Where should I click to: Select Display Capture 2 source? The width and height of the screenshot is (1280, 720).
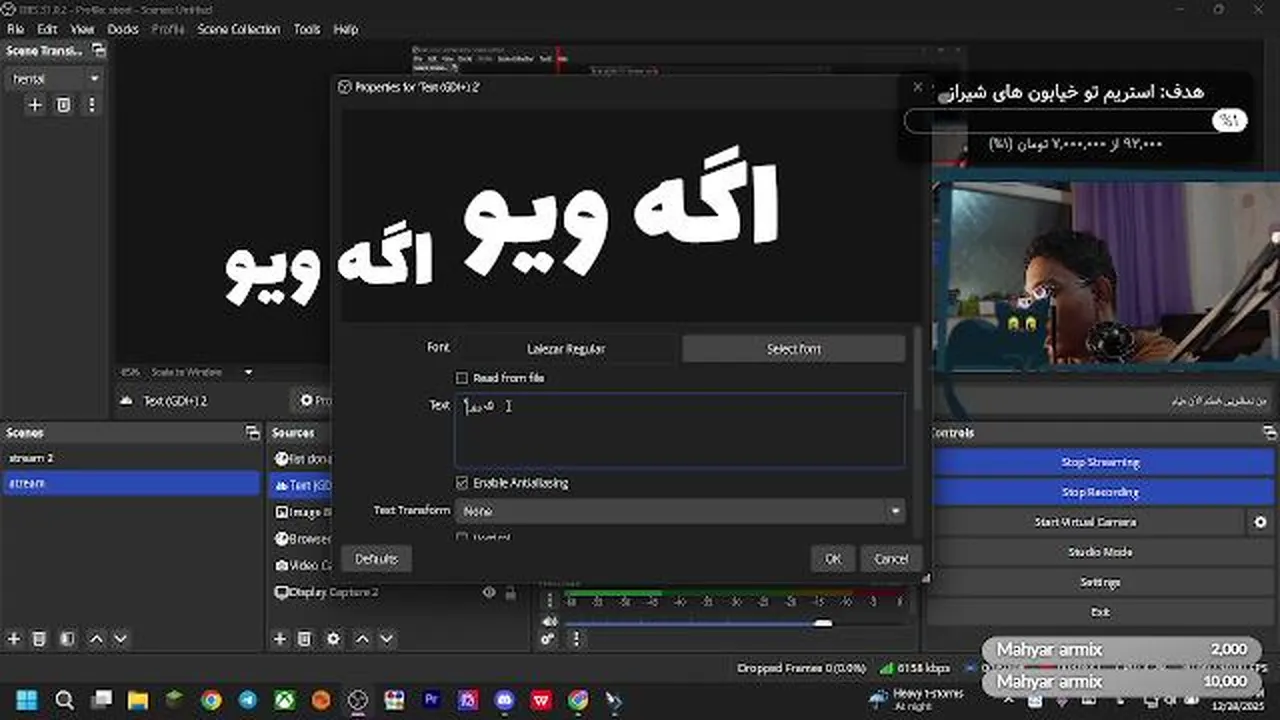335,592
